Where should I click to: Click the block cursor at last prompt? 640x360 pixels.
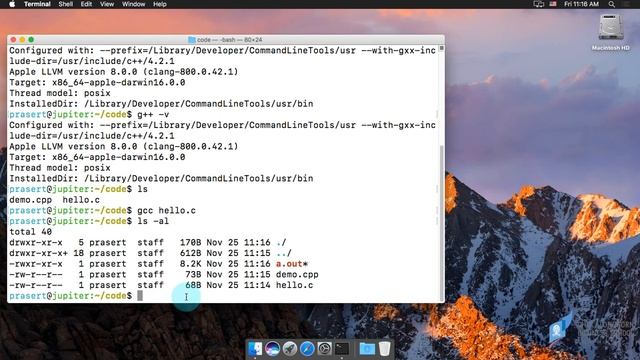140,296
